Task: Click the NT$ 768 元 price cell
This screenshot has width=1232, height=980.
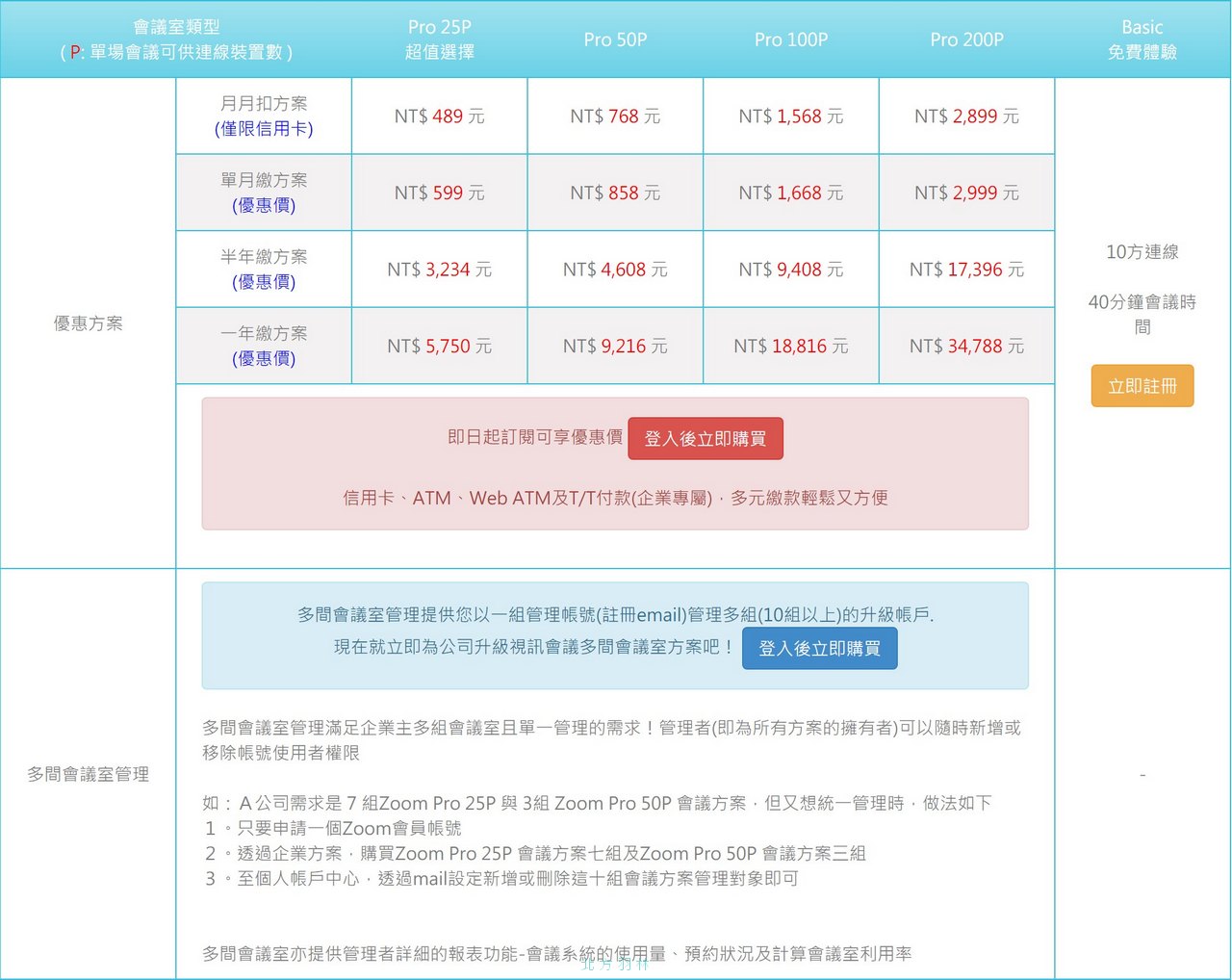Action: (x=615, y=116)
